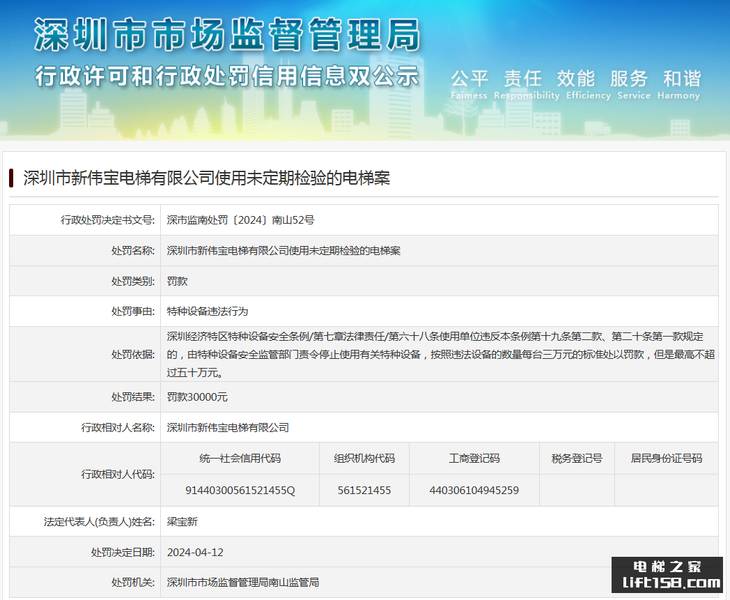730x600 pixels.
Task: Click the 行政相对人名称 label
Action: (118, 427)
